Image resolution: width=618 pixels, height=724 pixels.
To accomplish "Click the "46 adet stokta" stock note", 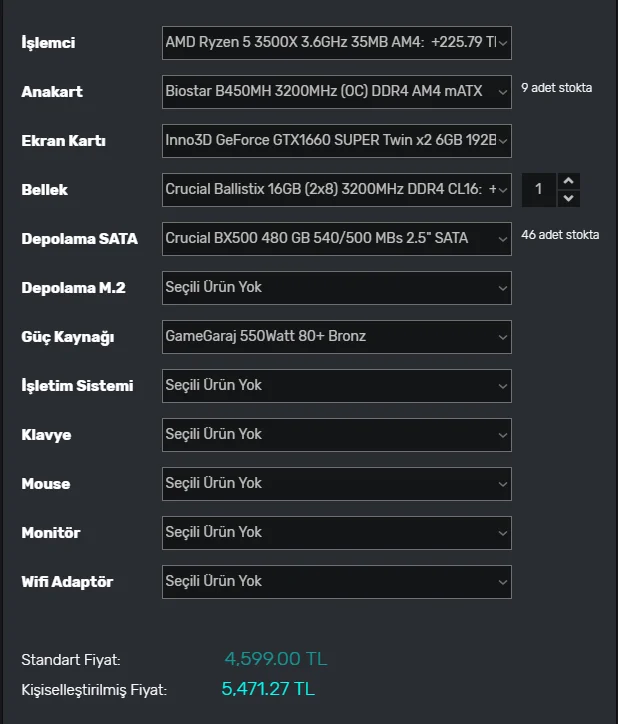I will pos(560,235).
